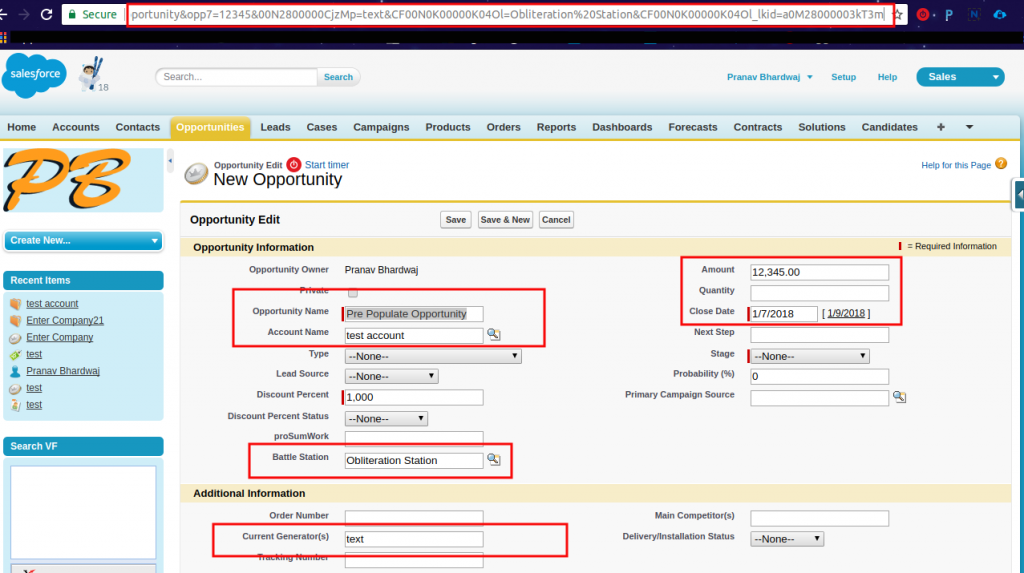Open the Cases tab
The image size is (1024, 573).
[322, 127]
